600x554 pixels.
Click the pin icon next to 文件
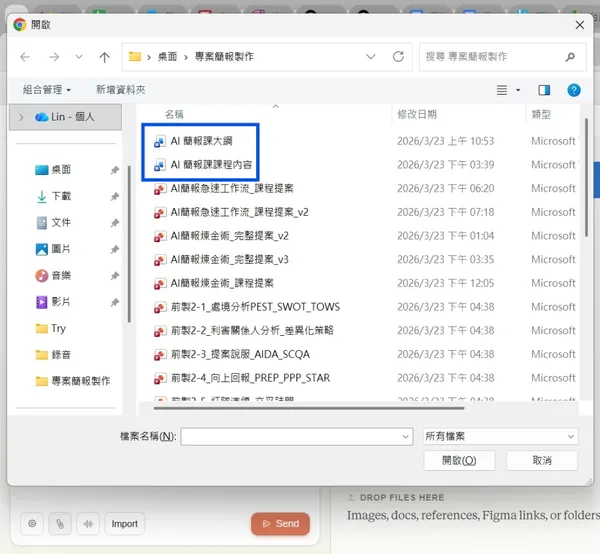coord(115,223)
